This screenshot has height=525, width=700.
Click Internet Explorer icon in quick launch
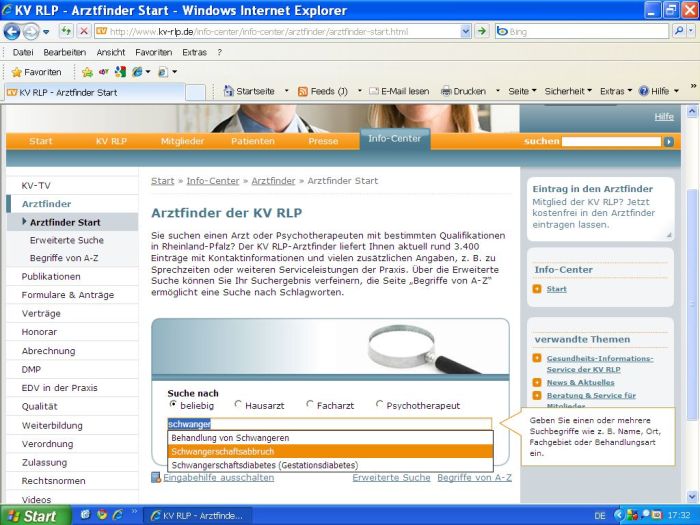118,514
